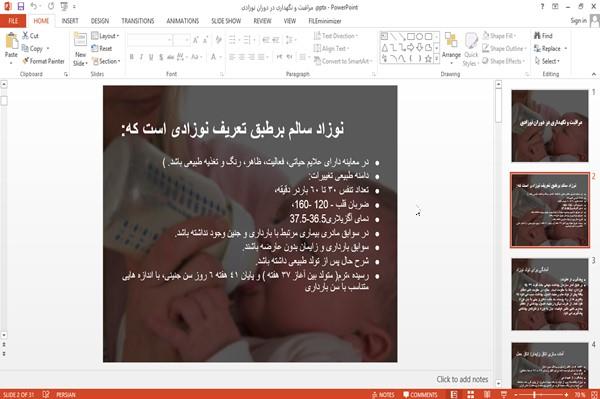Click zoom in plus button
This screenshot has width=600, height=399.
tap(566, 394)
